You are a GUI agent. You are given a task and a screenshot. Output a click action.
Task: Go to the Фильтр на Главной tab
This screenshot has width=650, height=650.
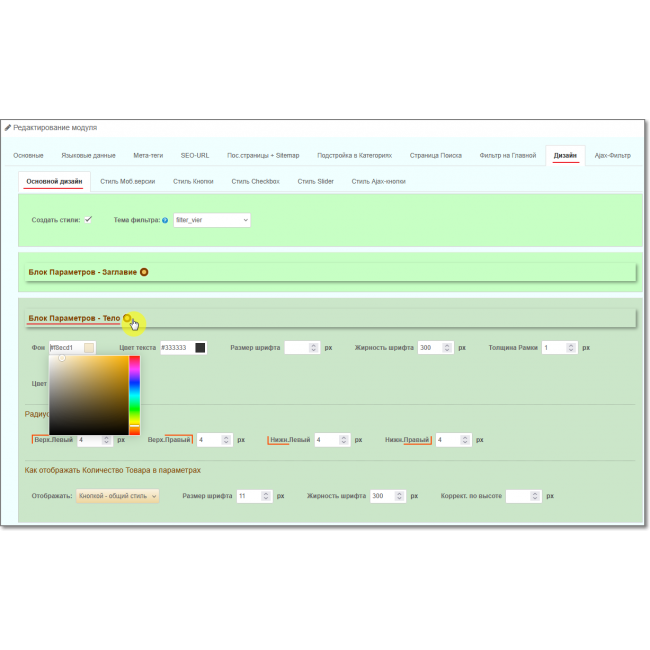tap(505, 156)
